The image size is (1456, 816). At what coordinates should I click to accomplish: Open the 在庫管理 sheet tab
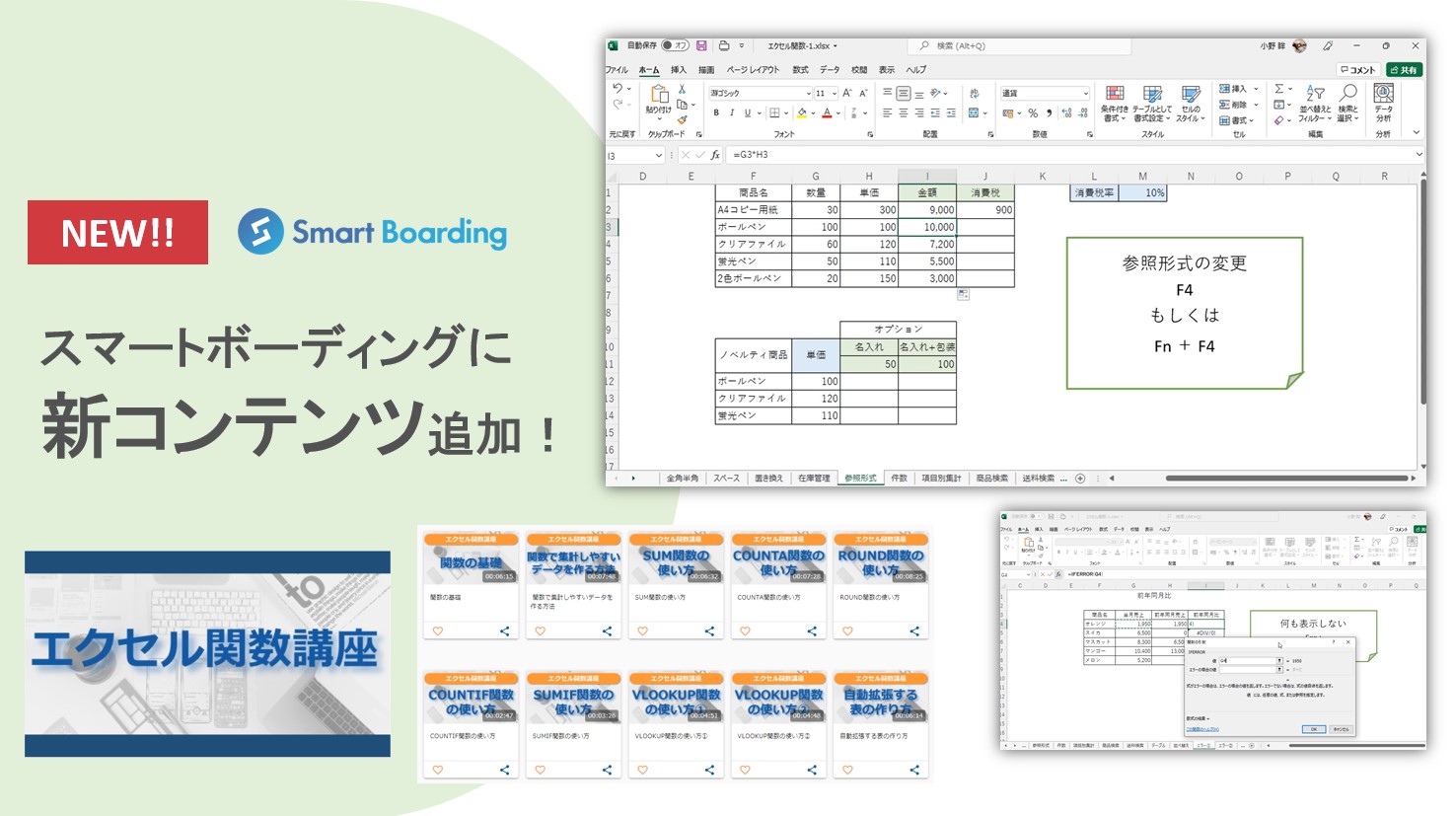(x=814, y=479)
